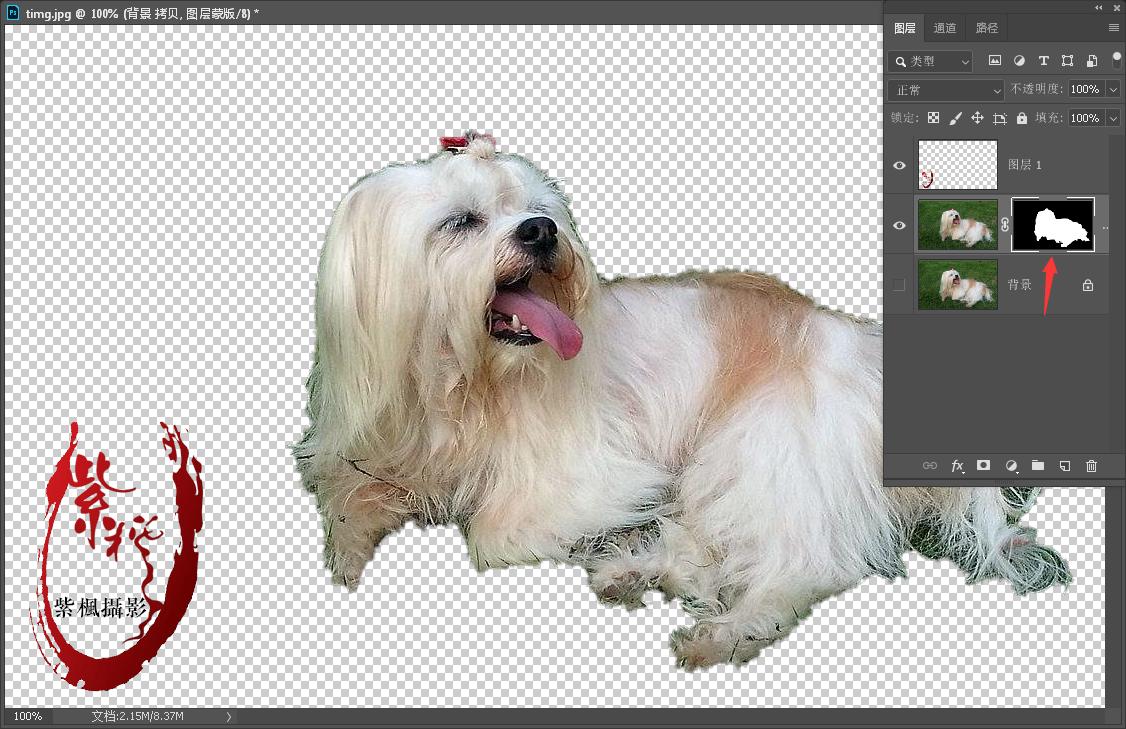The width and height of the screenshot is (1126, 729).
Task: Click the zoom level 100% field
Action: pos(27,716)
